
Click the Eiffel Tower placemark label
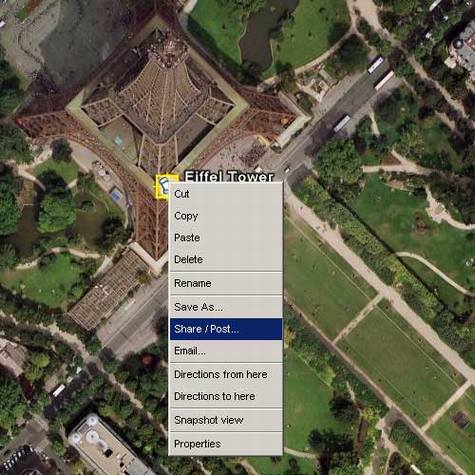click(x=229, y=176)
